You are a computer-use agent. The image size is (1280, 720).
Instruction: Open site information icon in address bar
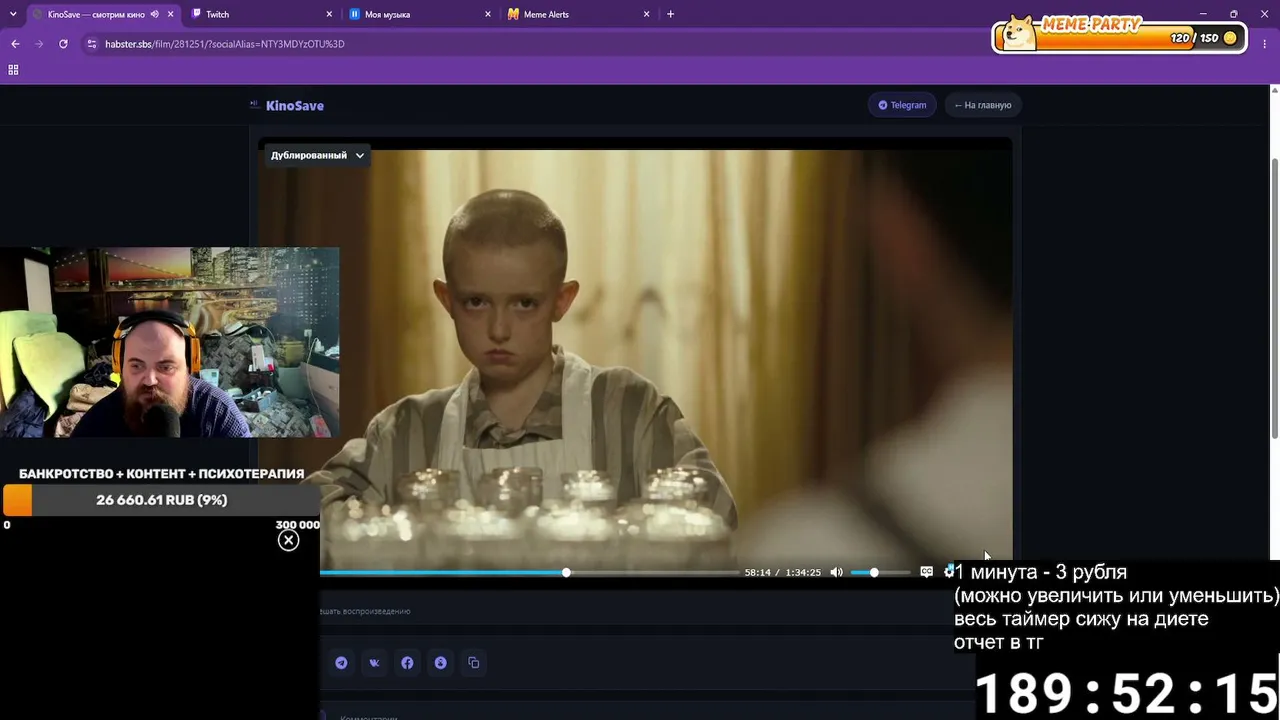[x=92, y=44]
